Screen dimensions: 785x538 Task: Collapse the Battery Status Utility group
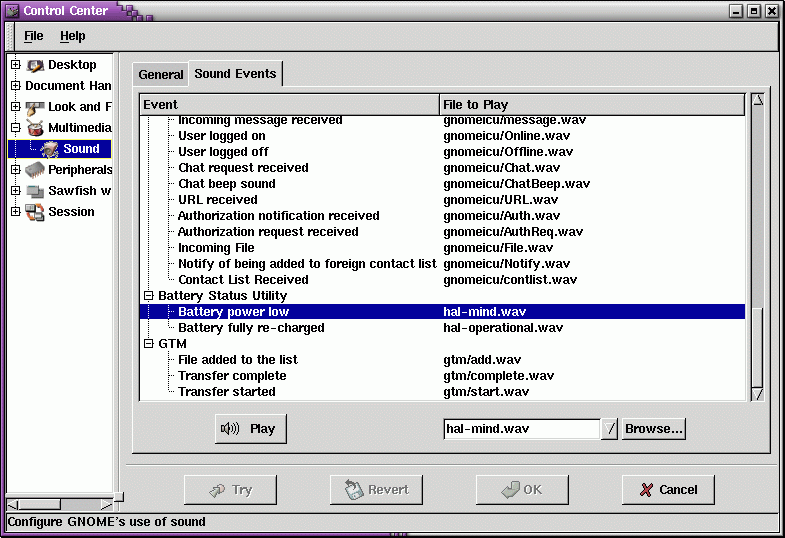point(149,296)
